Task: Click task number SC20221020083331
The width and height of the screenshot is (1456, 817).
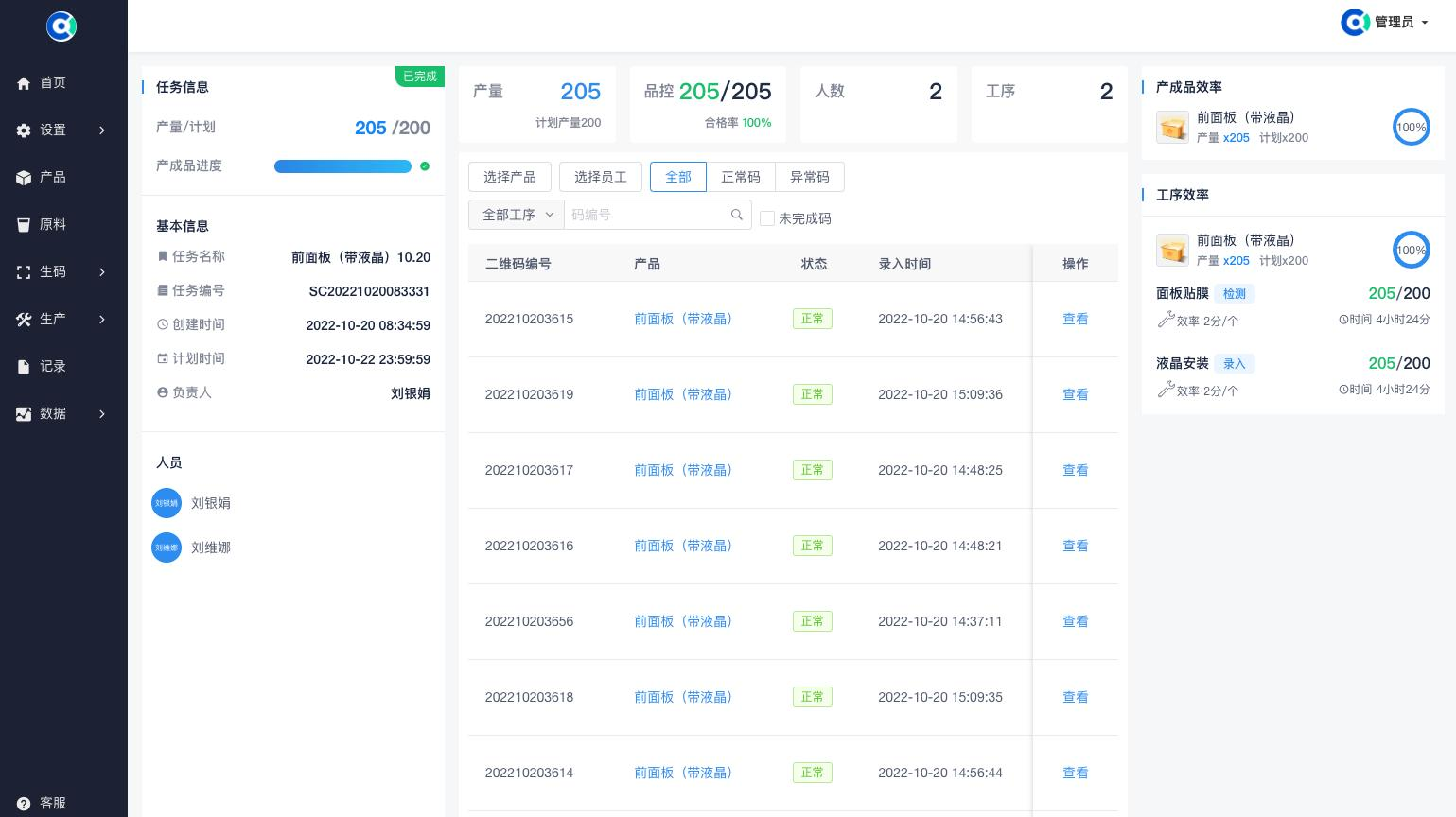Action: pos(369,291)
